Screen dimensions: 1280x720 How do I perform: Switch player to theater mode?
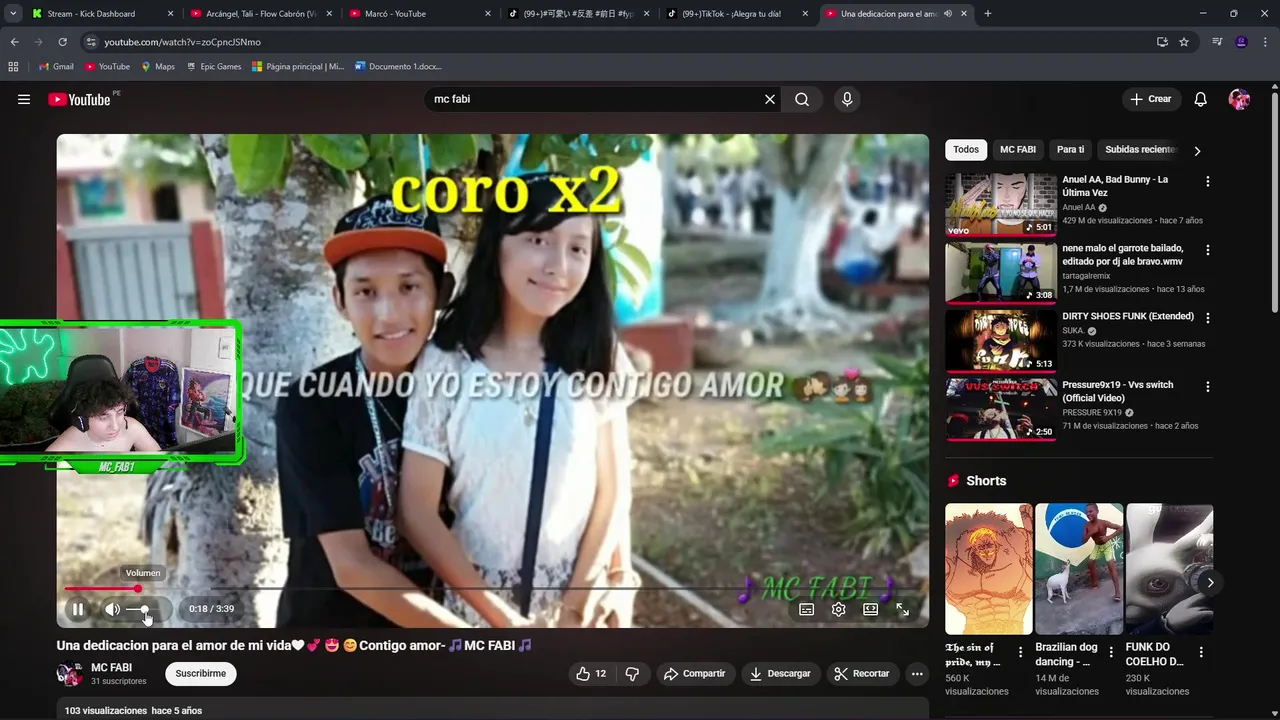[x=871, y=609]
